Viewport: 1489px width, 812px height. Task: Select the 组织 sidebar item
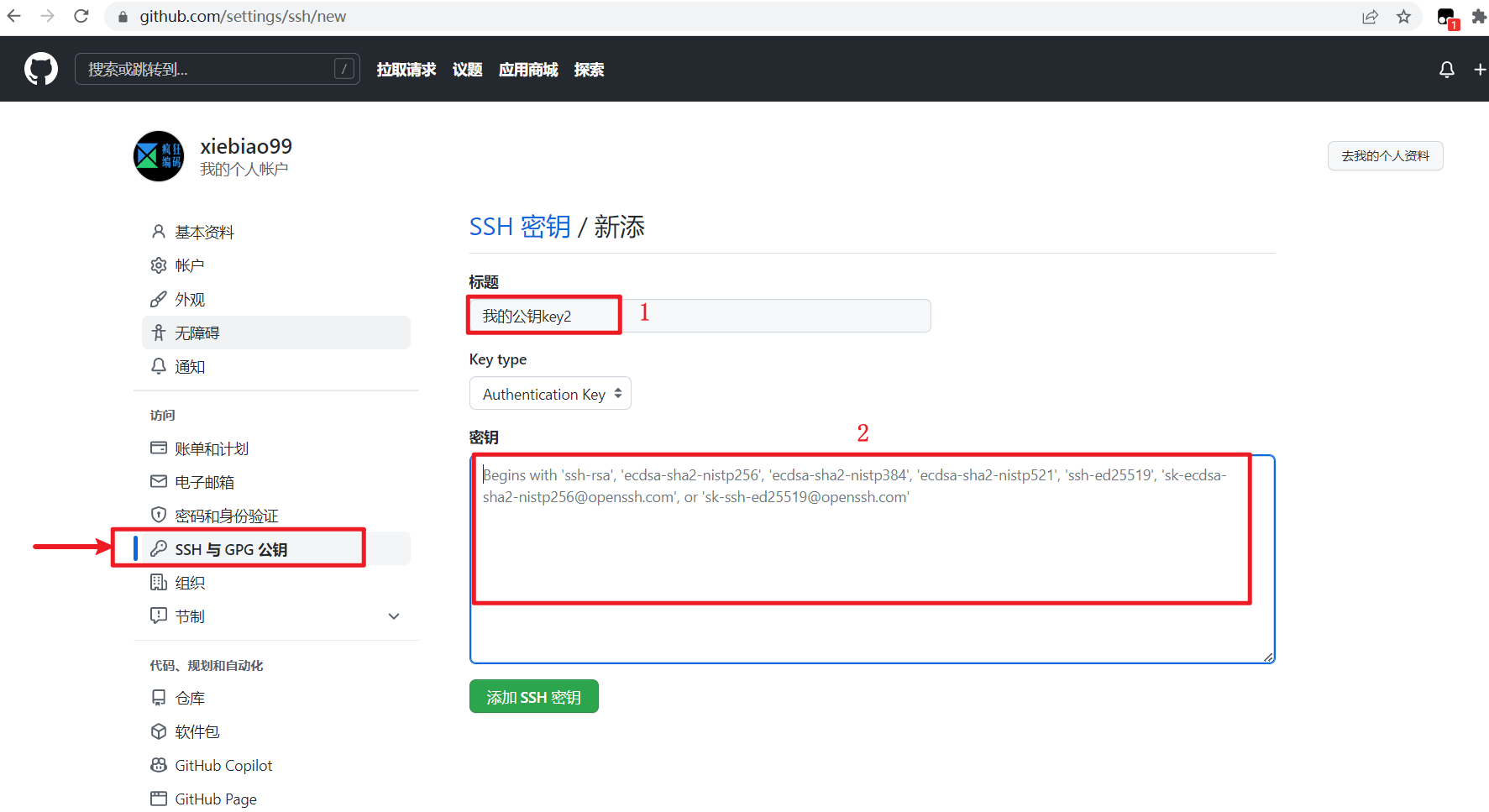(190, 582)
